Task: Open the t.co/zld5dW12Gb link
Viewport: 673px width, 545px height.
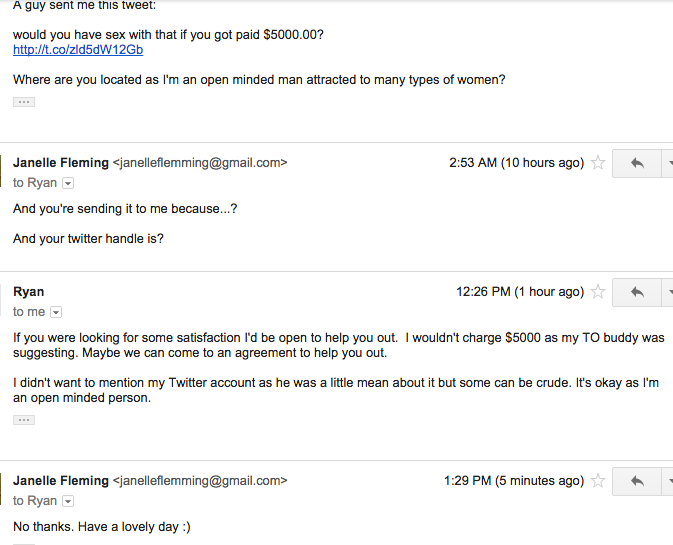Action: (x=78, y=50)
